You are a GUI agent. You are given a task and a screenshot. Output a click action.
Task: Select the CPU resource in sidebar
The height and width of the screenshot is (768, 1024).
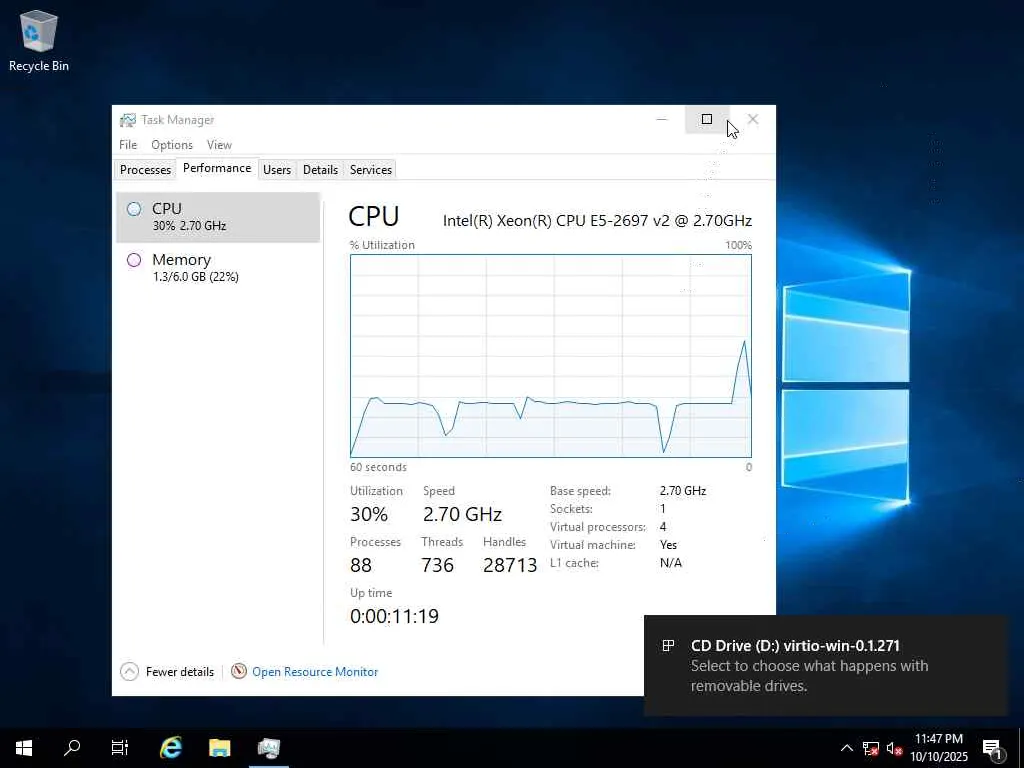pyautogui.click(x=218, y=217)
